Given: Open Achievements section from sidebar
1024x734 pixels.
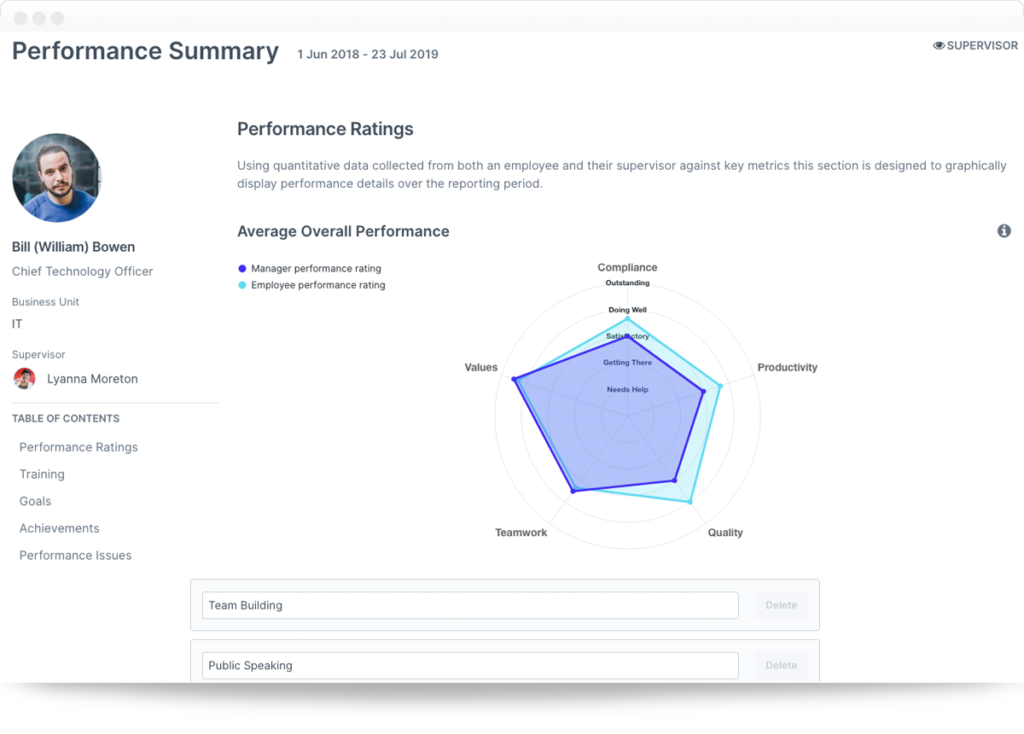Looking at the screenshot, I should click(59, 528).
